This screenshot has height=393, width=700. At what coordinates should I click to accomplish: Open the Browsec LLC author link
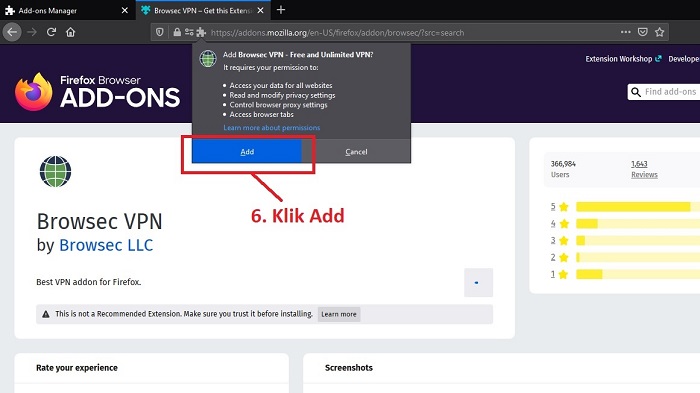(106, 245)
